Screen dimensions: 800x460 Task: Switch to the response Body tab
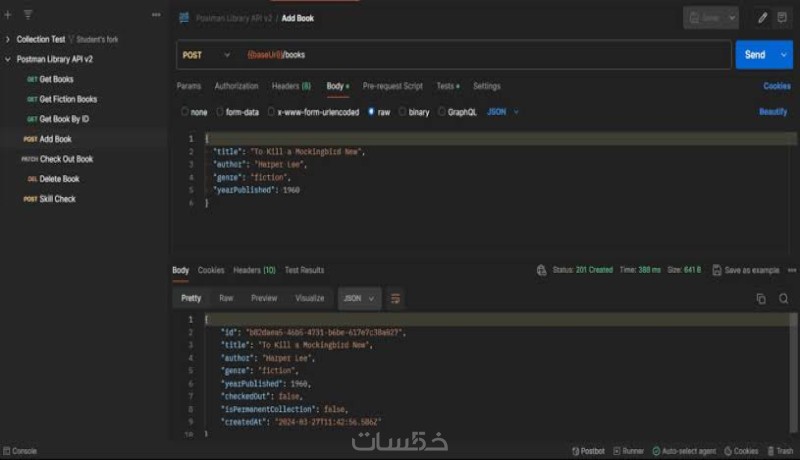pos(181,270)
